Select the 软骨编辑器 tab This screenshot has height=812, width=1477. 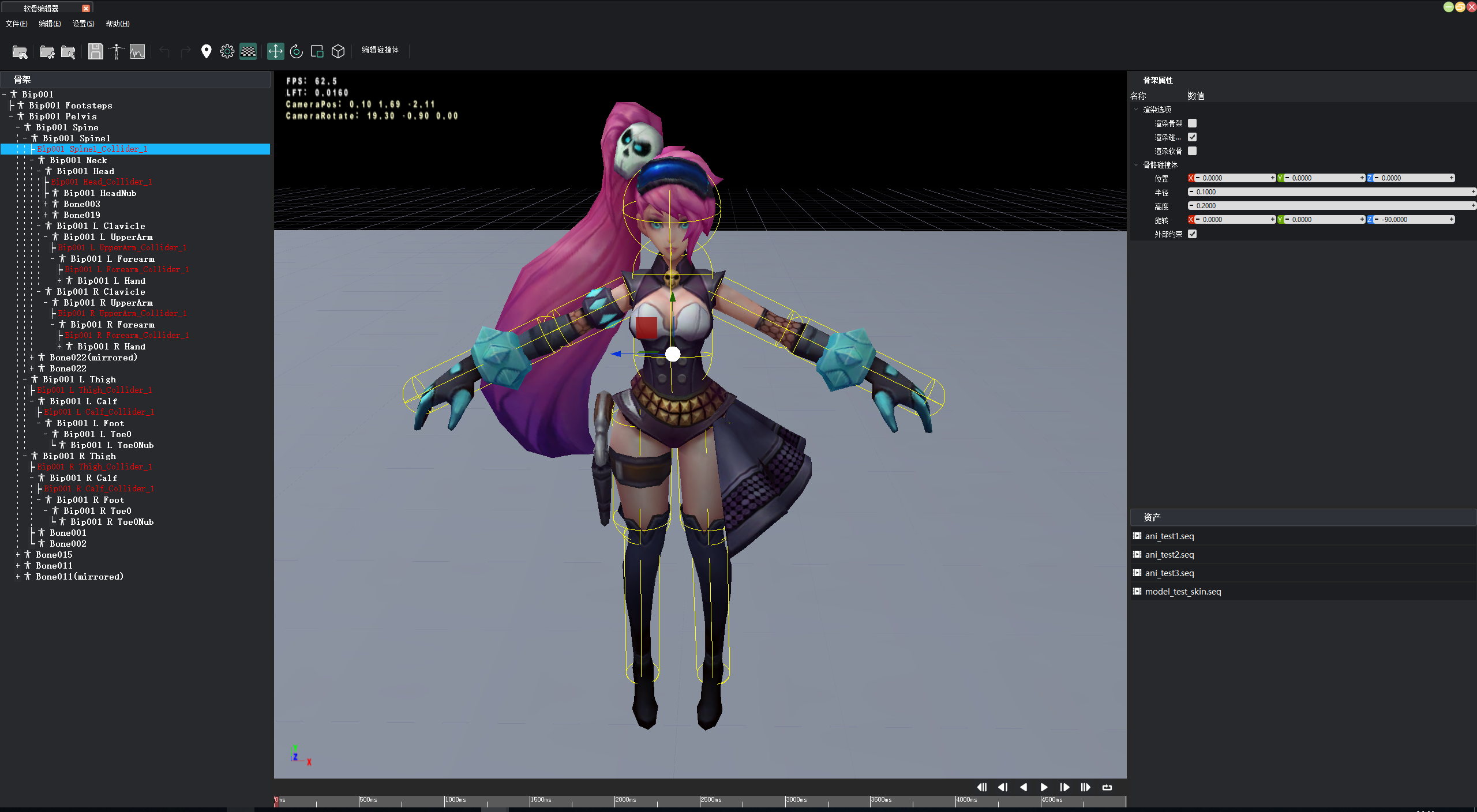(42, 9)
